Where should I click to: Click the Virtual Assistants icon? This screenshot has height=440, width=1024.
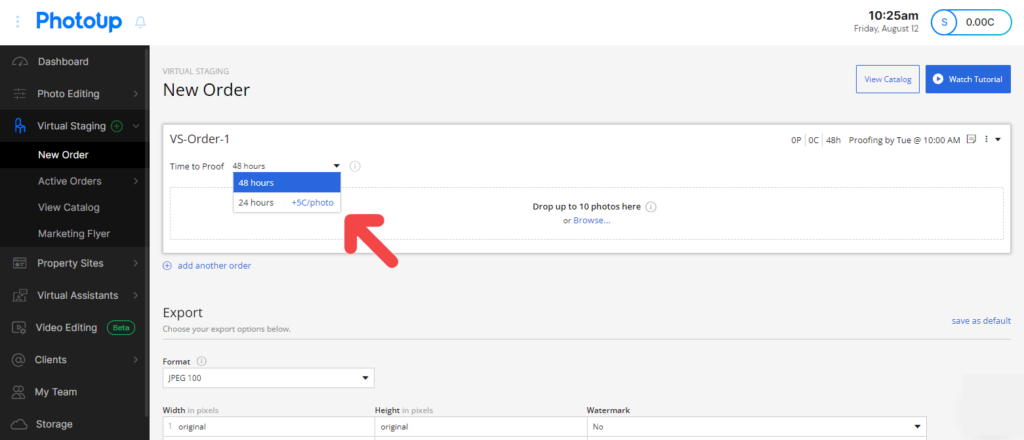[20, 295]
